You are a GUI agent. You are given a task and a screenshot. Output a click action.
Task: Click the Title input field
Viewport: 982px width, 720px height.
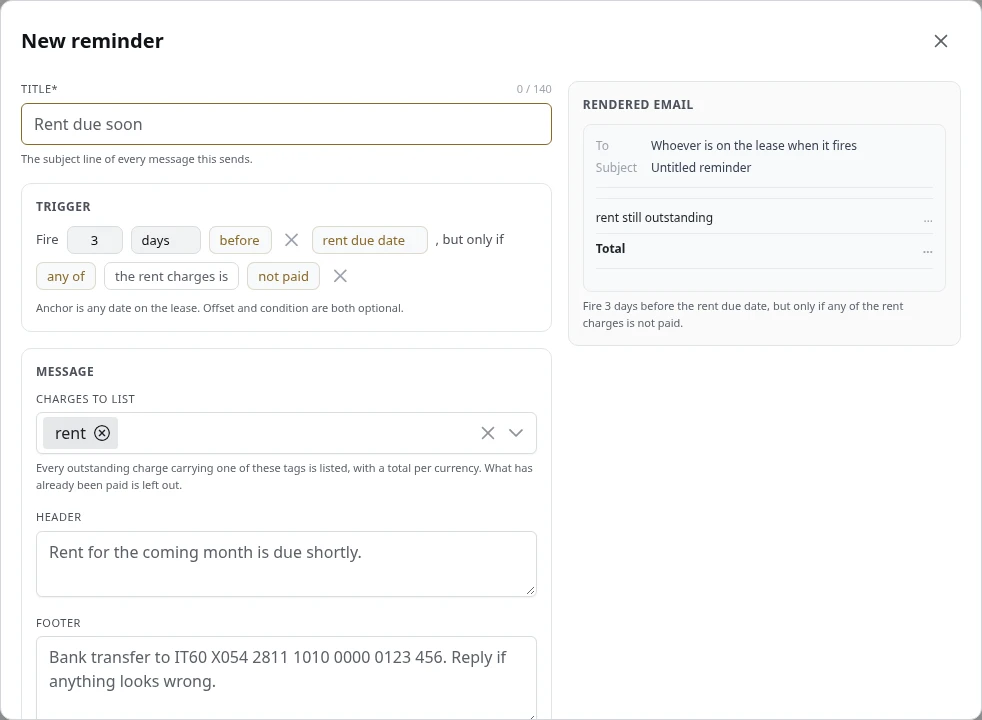[286, 124]
